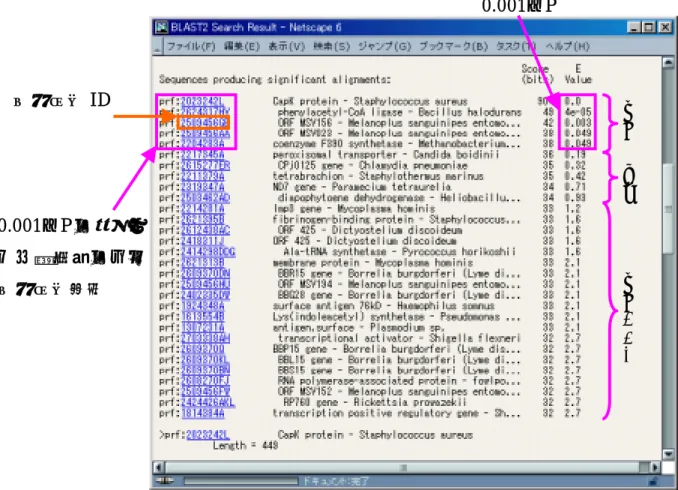This screenshot has height=490, width=678.
Task: Open prf link for CPj0125 gene row
Action: (x=205, y=166)
